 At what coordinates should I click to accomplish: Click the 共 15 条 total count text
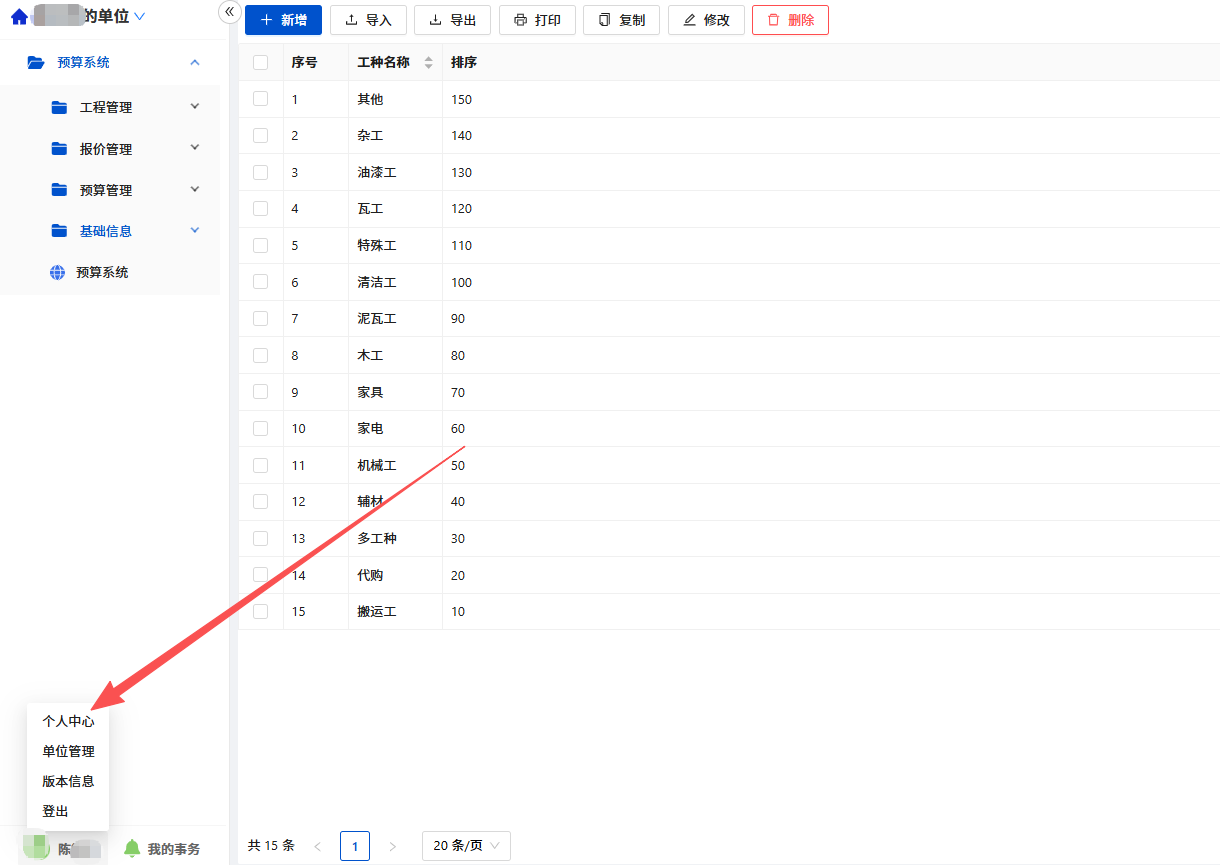click(271, 846)
